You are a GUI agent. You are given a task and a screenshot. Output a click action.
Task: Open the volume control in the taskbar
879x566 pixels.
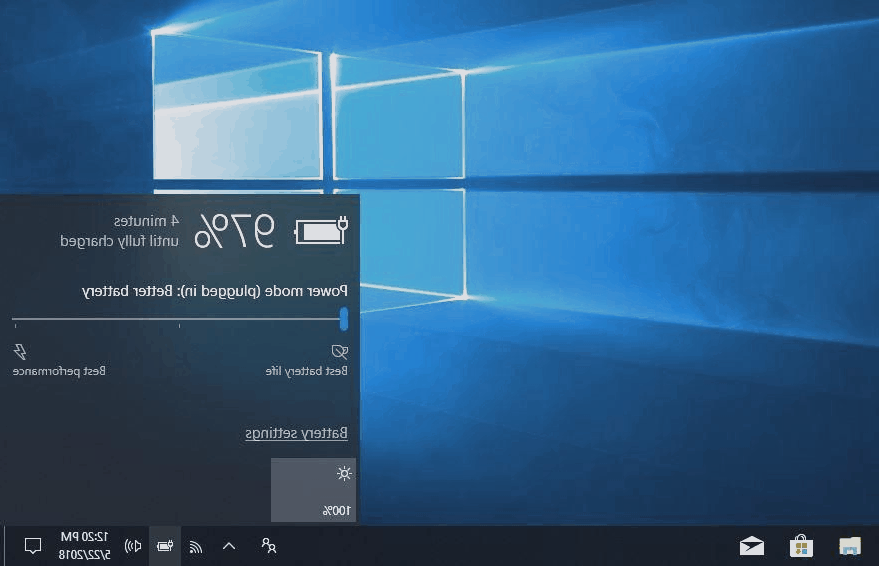pos(133,546)
